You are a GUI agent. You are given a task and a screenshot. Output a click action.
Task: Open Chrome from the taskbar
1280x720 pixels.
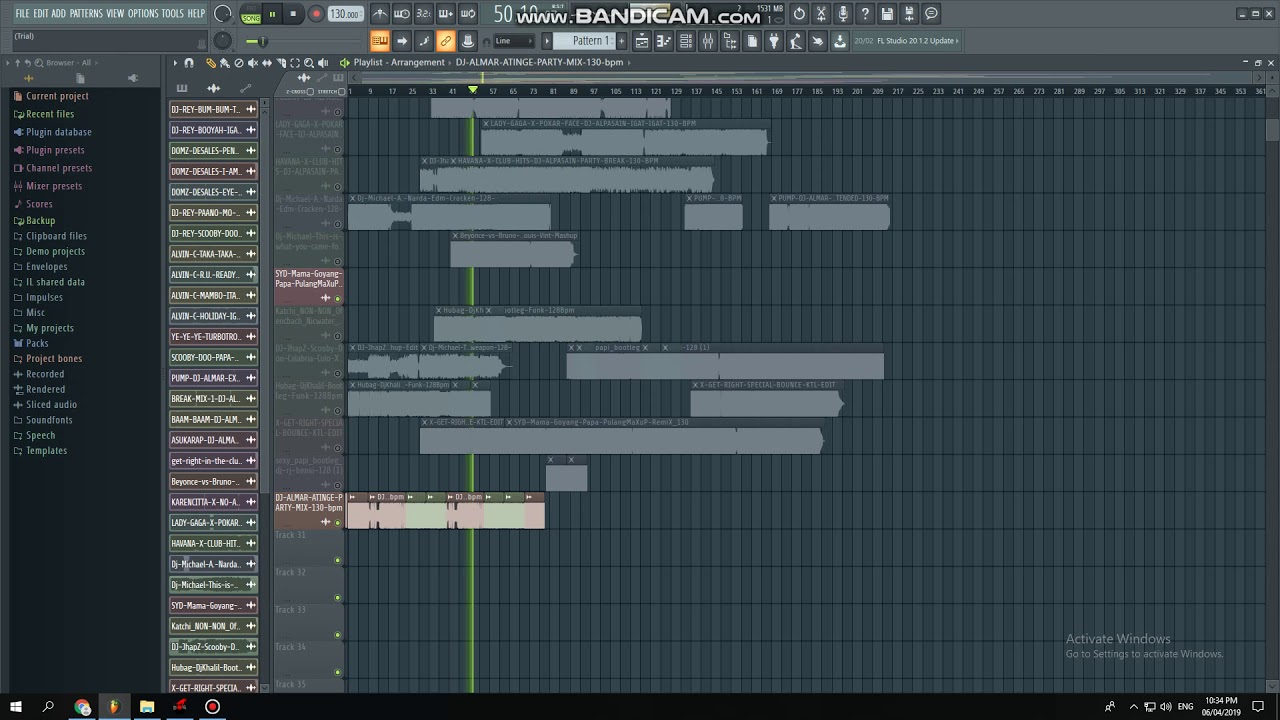click(82, 707)
